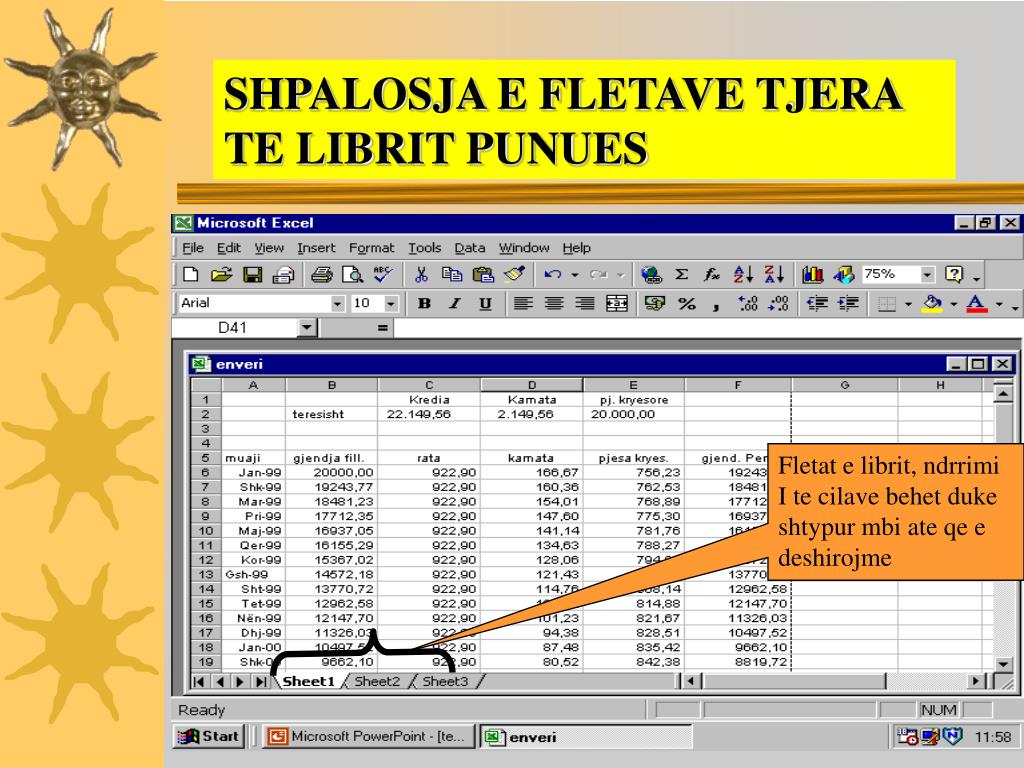The height and width of the screenshot is (768, 1024).
Task: Apply the red Font Color A
Action: [x=976, y=303]
